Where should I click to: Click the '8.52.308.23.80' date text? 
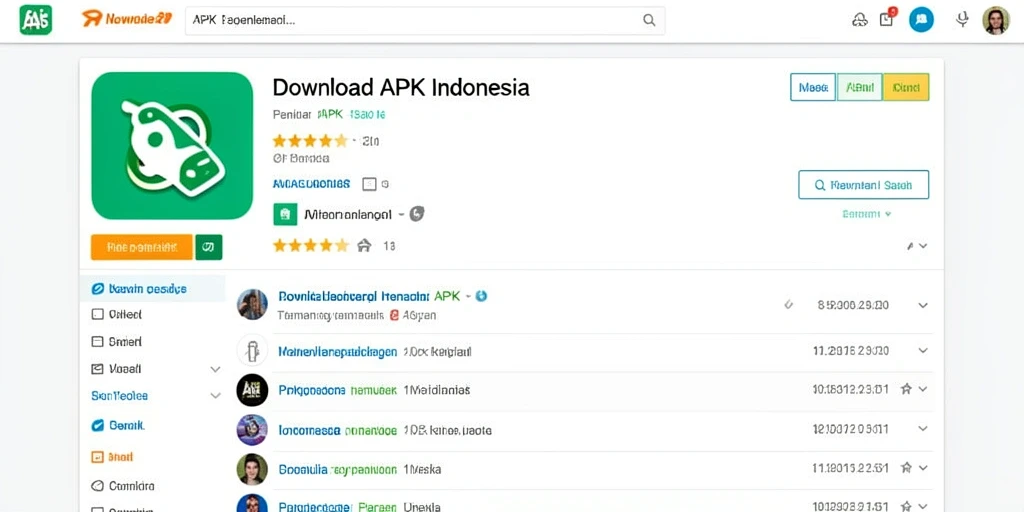coord(853,305)
